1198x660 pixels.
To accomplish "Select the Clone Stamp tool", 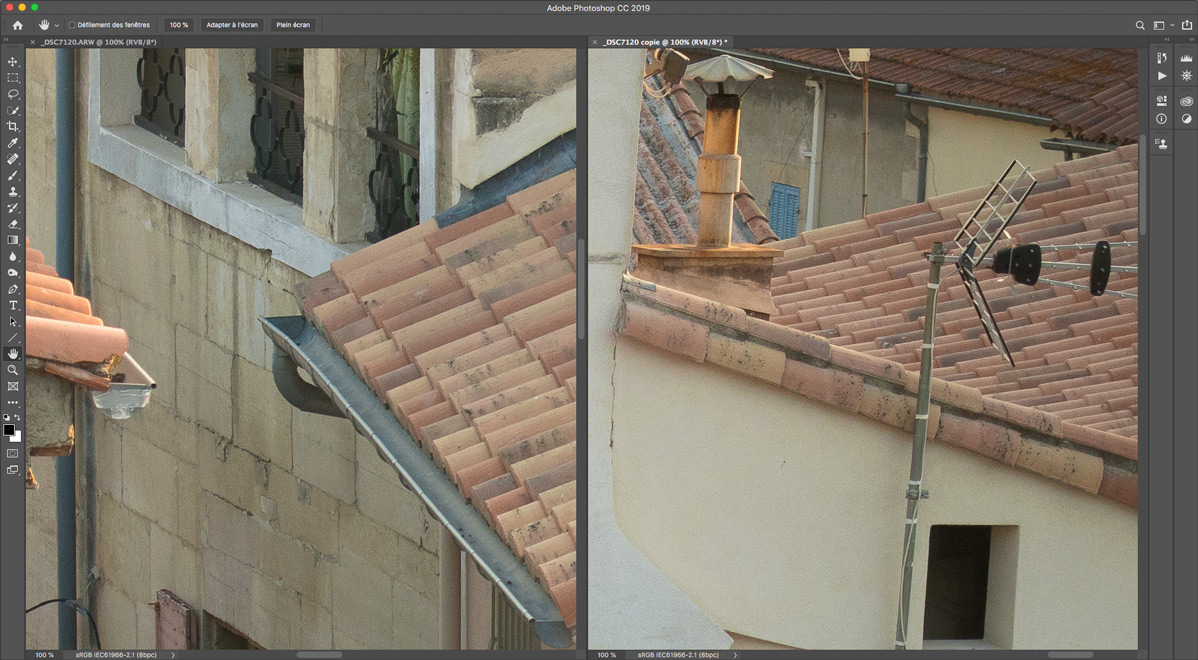I will point(13,192).
